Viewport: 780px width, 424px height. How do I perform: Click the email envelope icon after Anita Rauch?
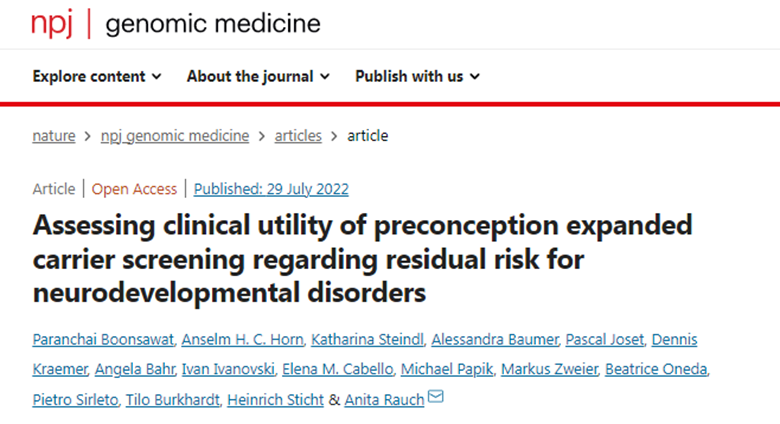point(435,398)
